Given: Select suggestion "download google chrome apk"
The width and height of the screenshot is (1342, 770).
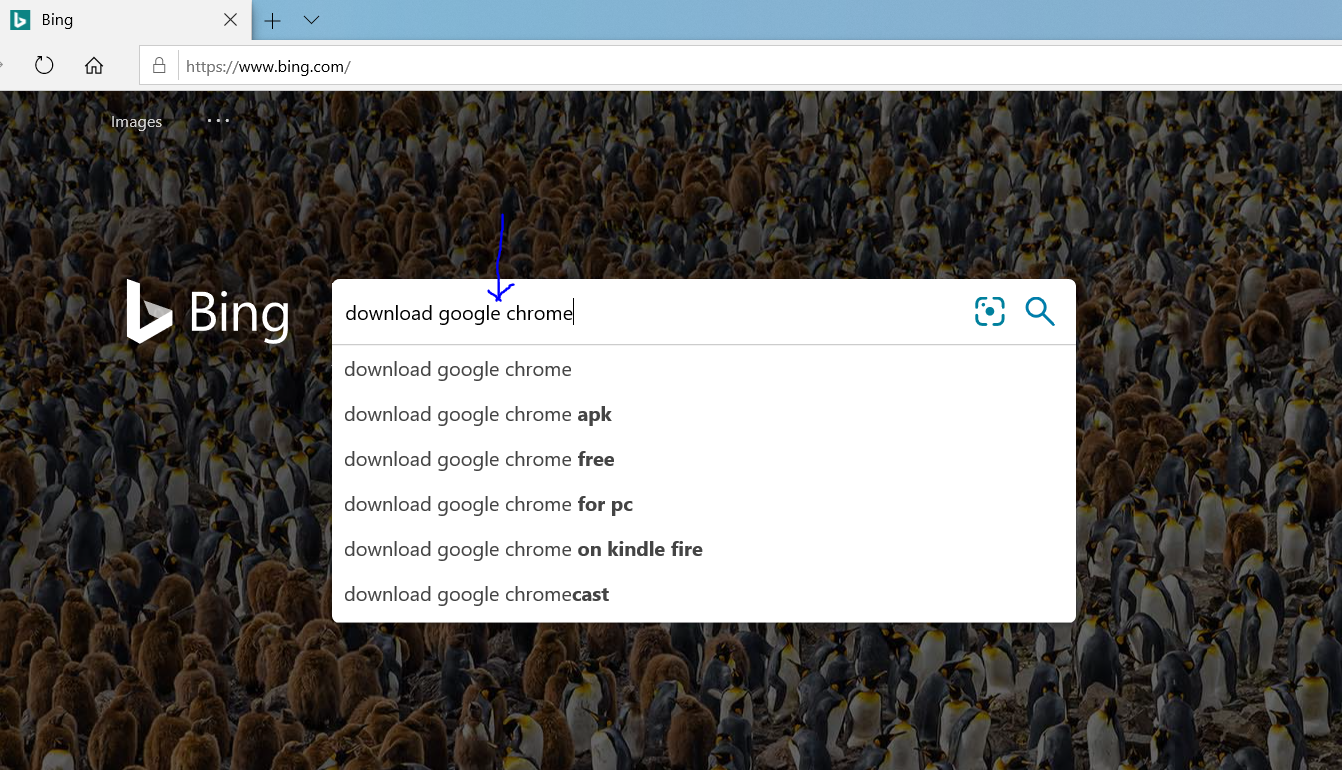Looking at the screenshot, I should (x=477, y=415).
